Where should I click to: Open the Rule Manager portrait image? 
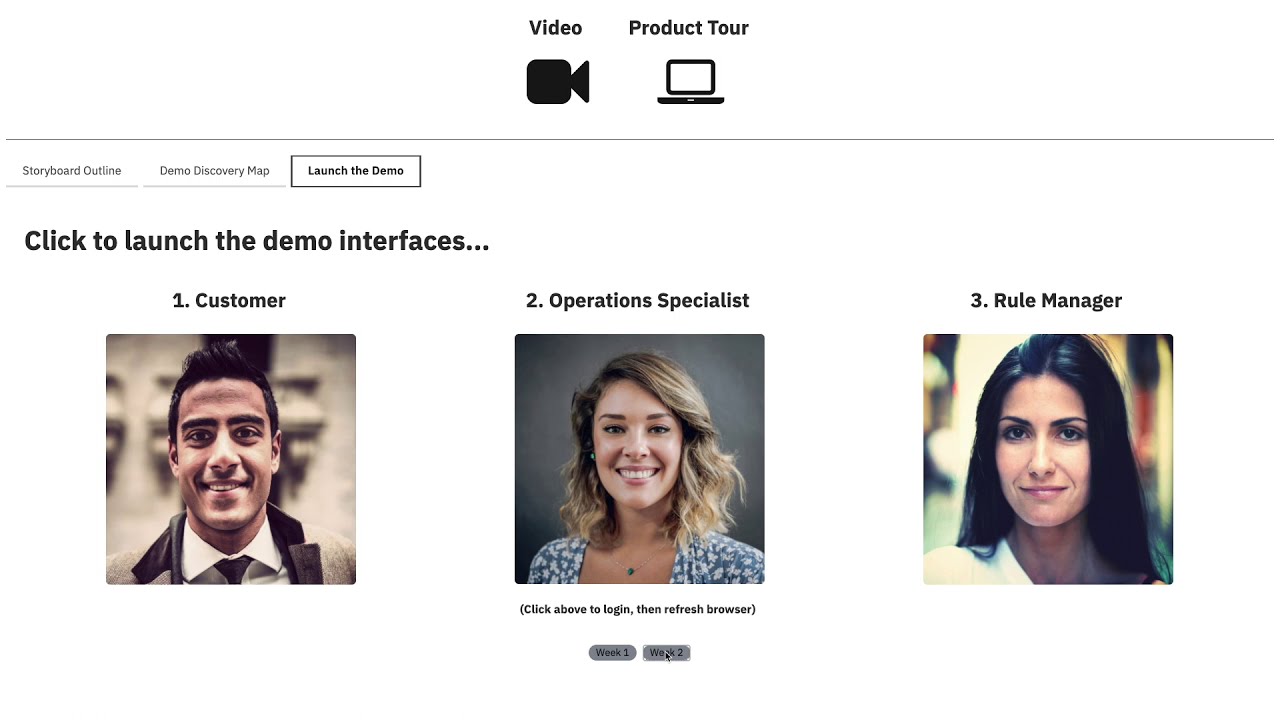(x=1047, y=459)
